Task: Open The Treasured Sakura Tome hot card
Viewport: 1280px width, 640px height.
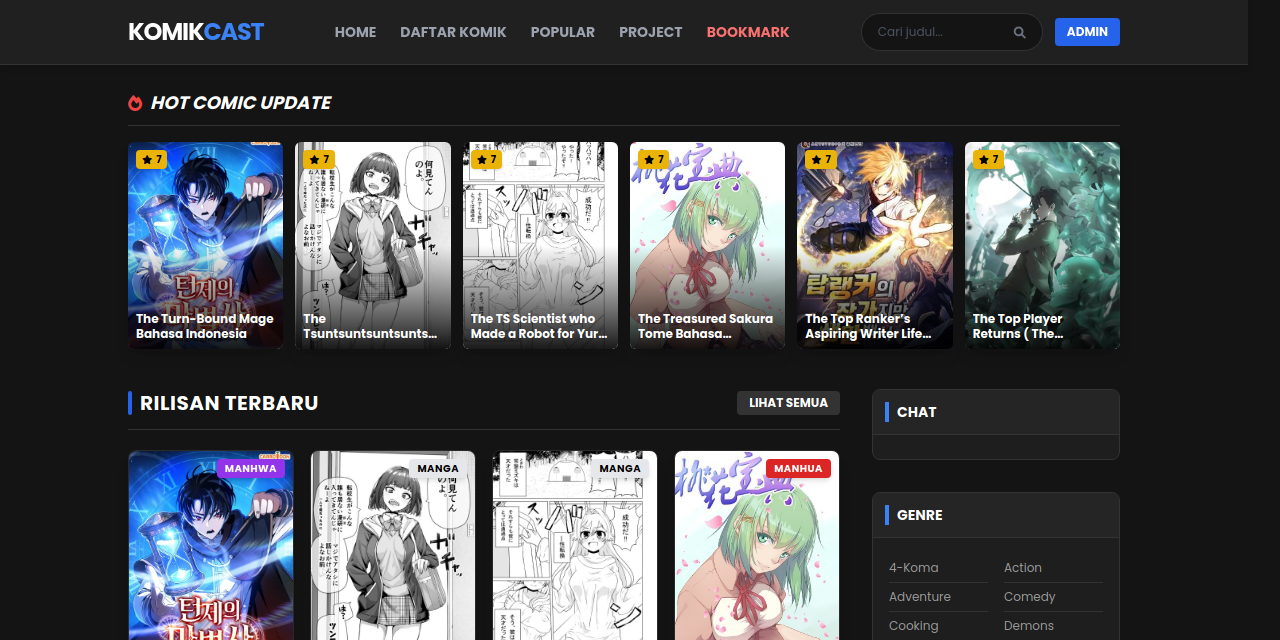Action: 707,245
